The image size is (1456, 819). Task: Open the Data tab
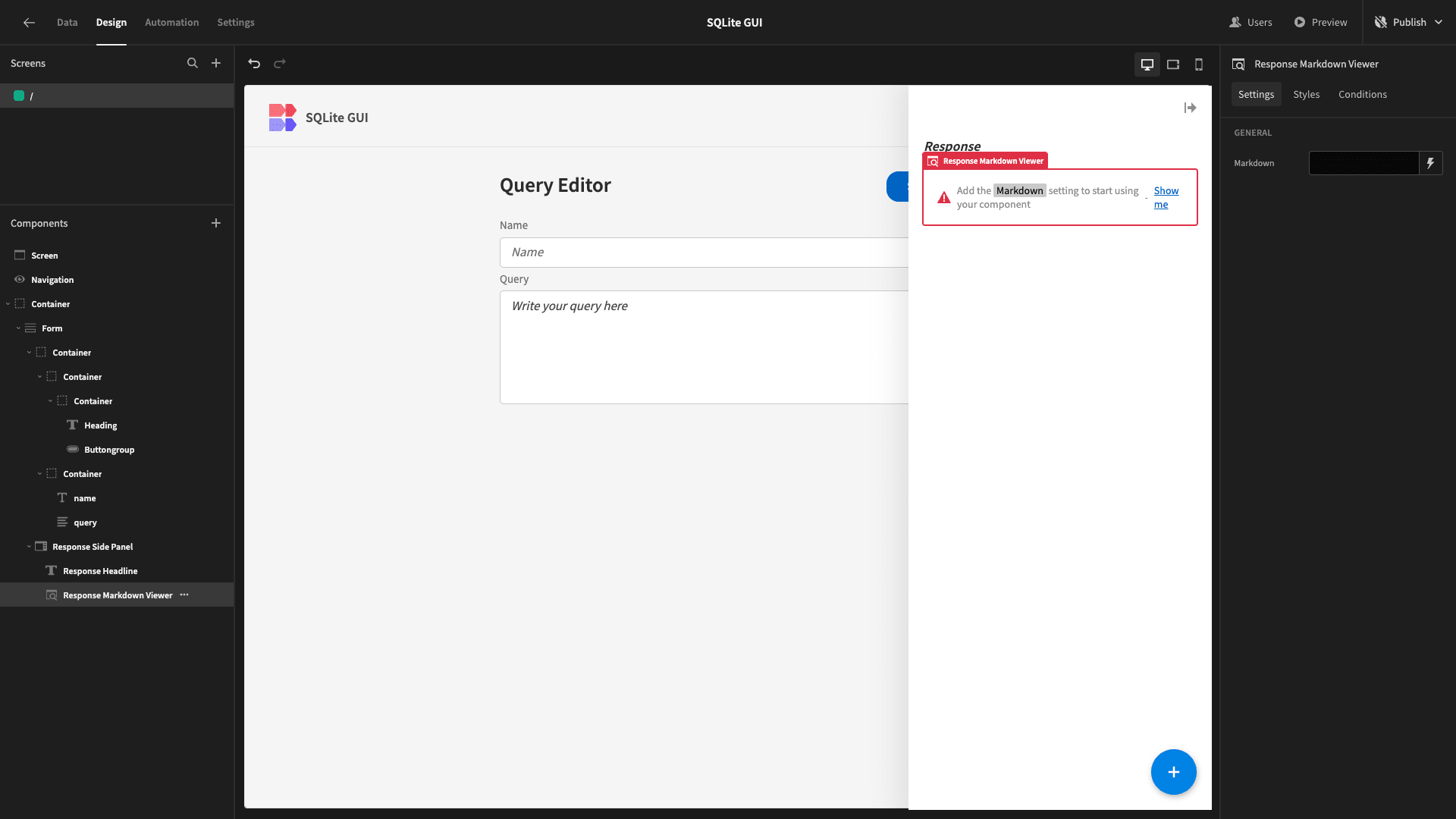click(x=67, y=23)
